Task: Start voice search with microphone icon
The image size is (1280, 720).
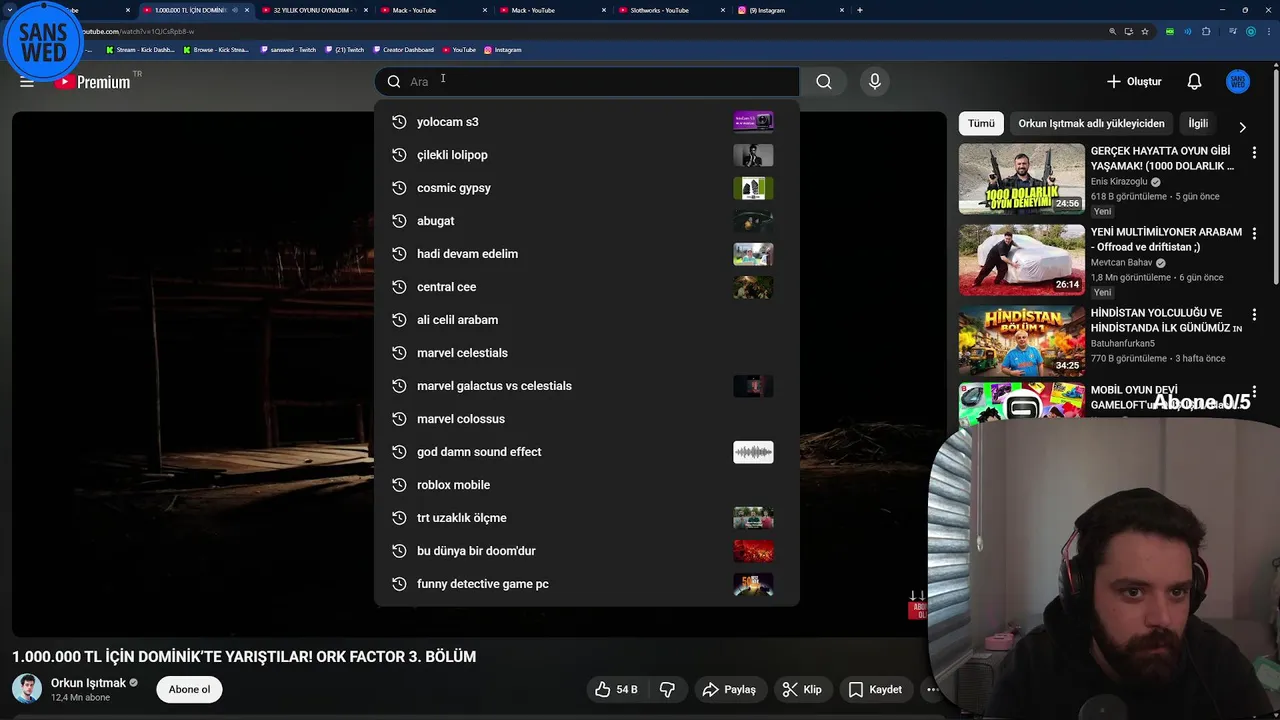Action: pyautogui.click(x=875, y=82)
